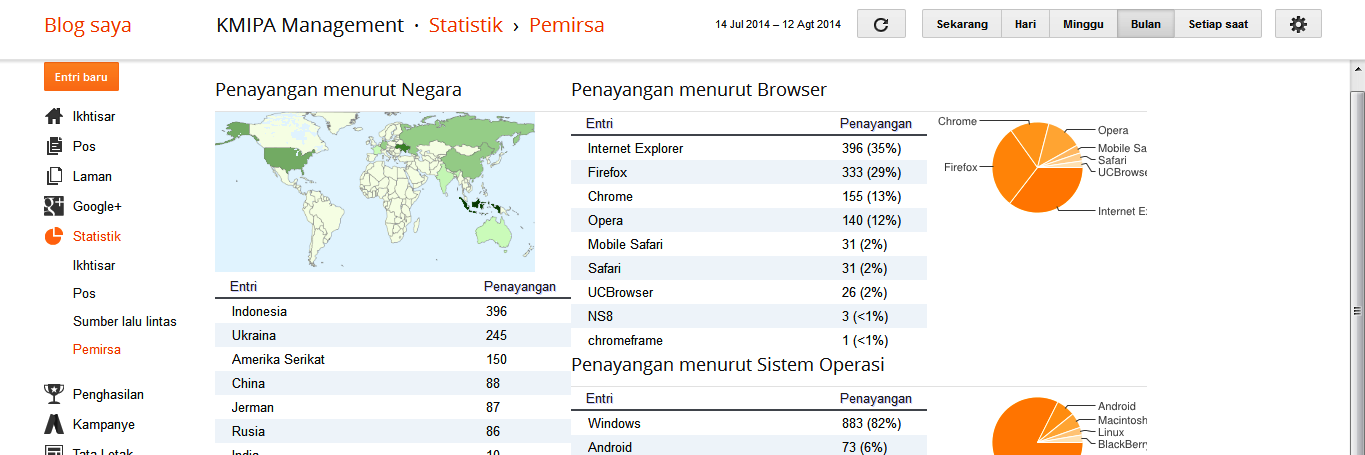The height and width of the screenshot is (455, 1365).
Task: Click the UCBrowser table row
Action: coord(749,292)
